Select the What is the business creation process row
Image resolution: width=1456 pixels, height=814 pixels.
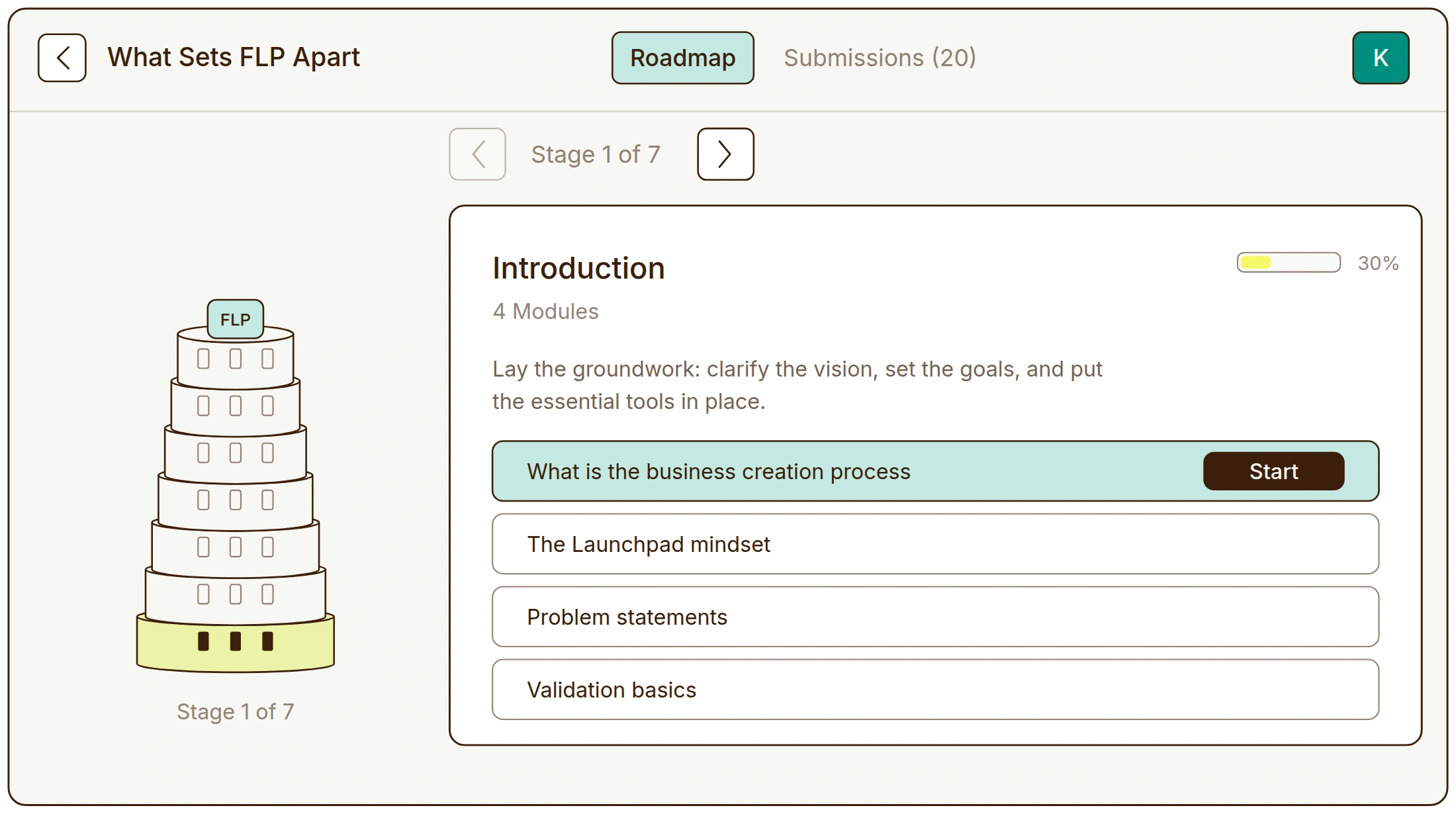pyautogui.click(x=935, y=471)
